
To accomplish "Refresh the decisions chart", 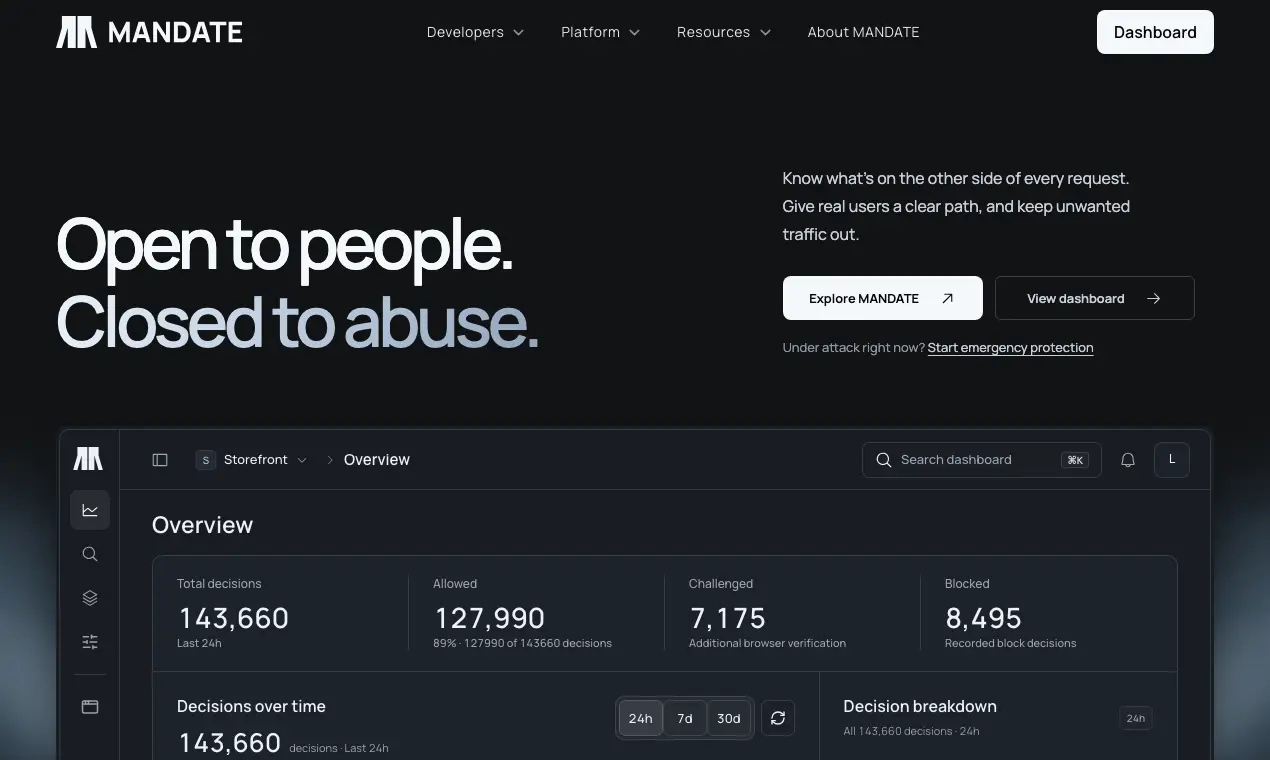I will pyautogui.click(x=778, y=718).
